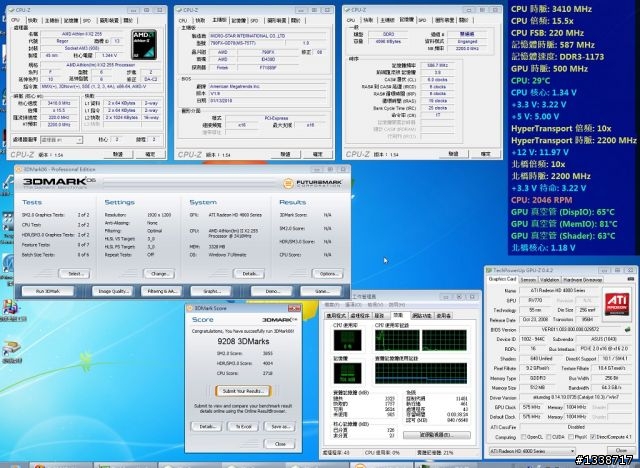
Task: Click the American Megatrends BIOS brand field
Action: 268,87
